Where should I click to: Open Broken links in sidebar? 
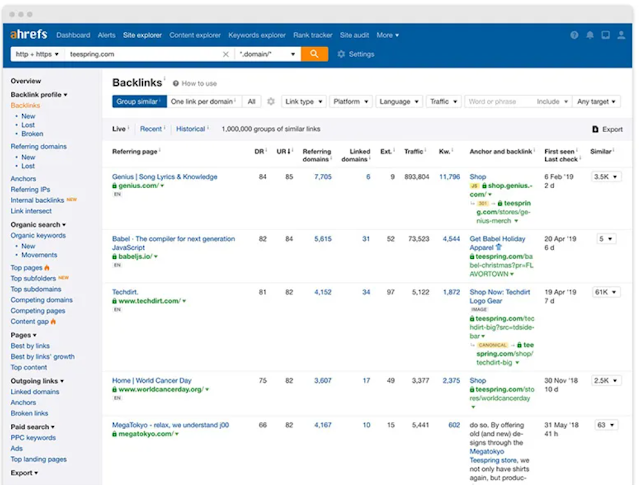coord(29,413)
